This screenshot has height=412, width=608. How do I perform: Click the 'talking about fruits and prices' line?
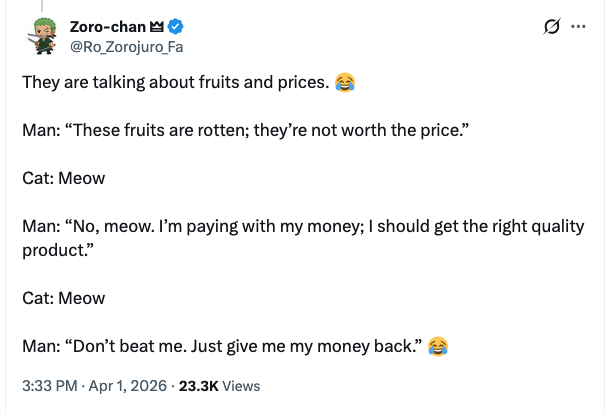[175, 82]
